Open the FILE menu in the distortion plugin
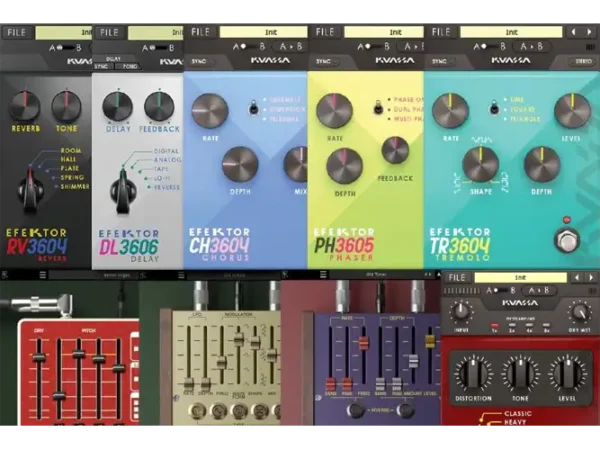600x450 pixels. [457, 277]
